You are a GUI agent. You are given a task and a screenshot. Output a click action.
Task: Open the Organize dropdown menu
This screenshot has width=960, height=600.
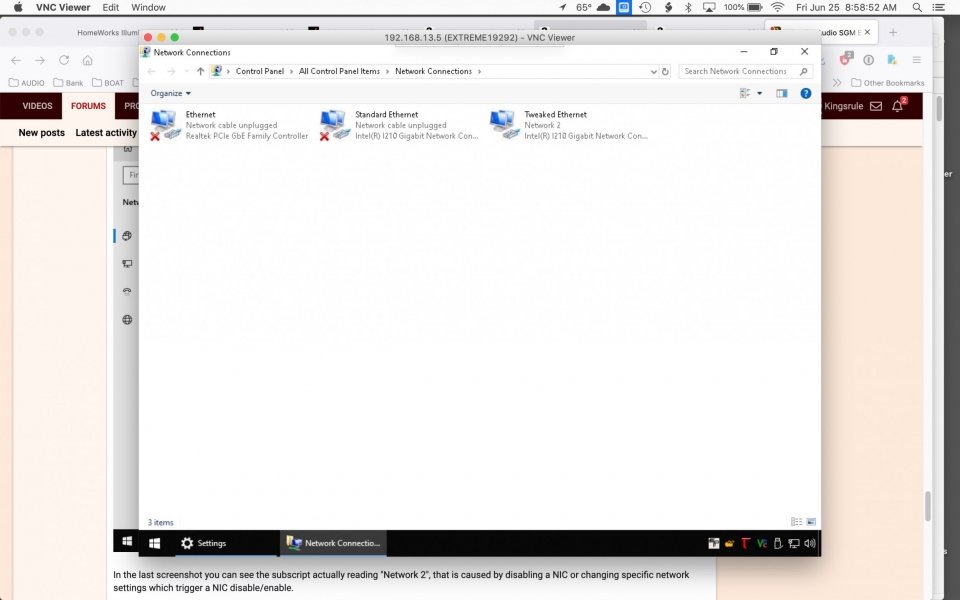click(170, 93)
